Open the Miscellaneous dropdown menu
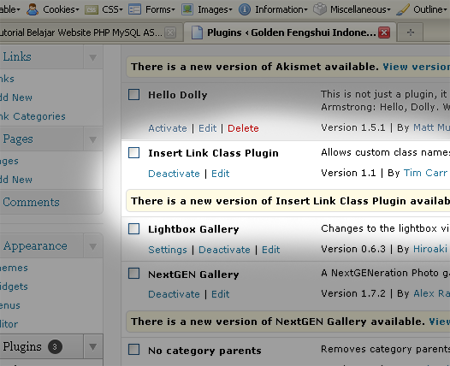The image size is (450, 366). coord(360,10)
